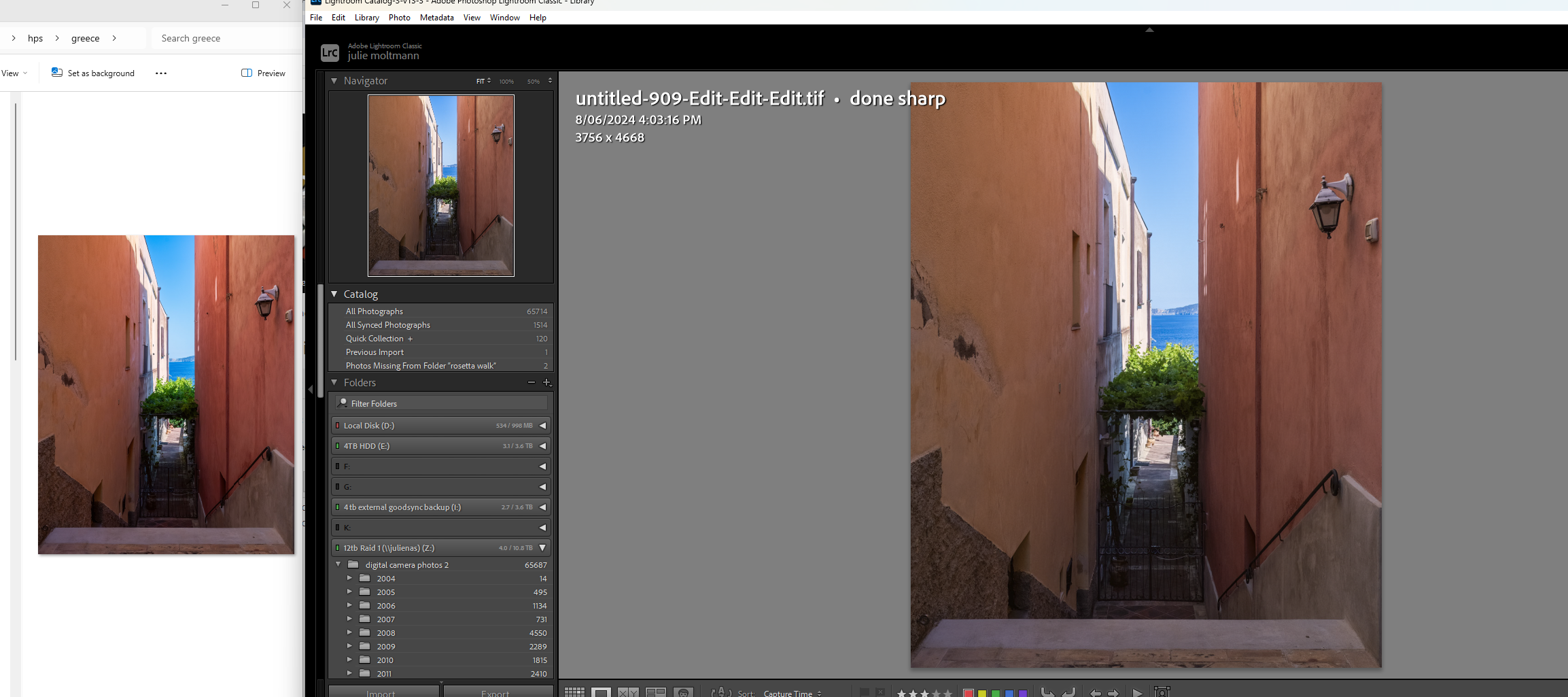Collapse the Navigator panel
Viewport: 1568px width, 697px height.
[x=334, y=81]
